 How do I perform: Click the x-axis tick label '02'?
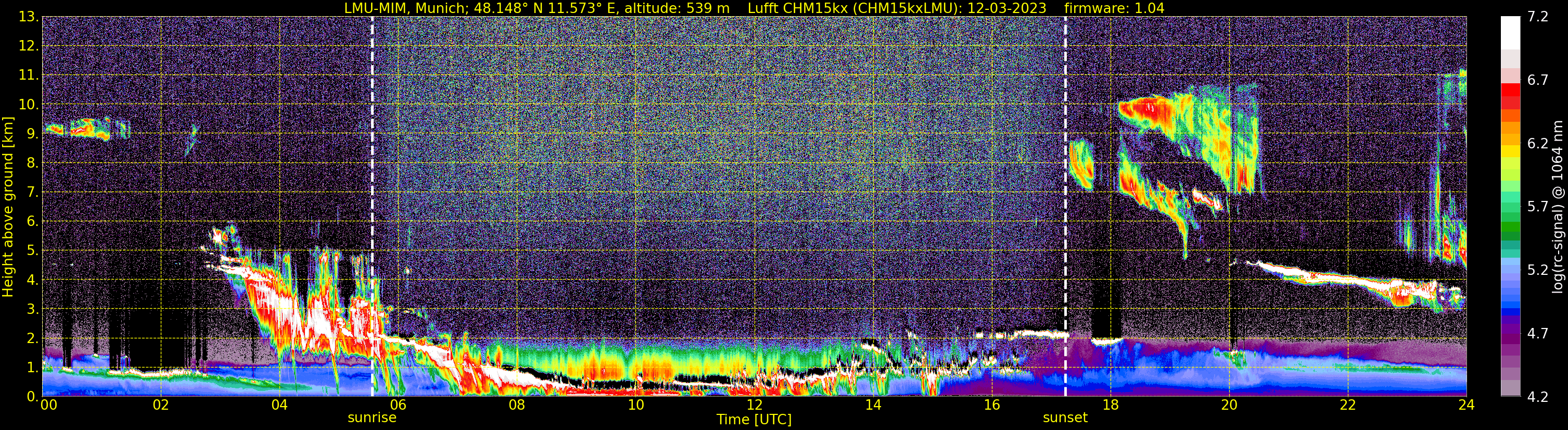161,405
